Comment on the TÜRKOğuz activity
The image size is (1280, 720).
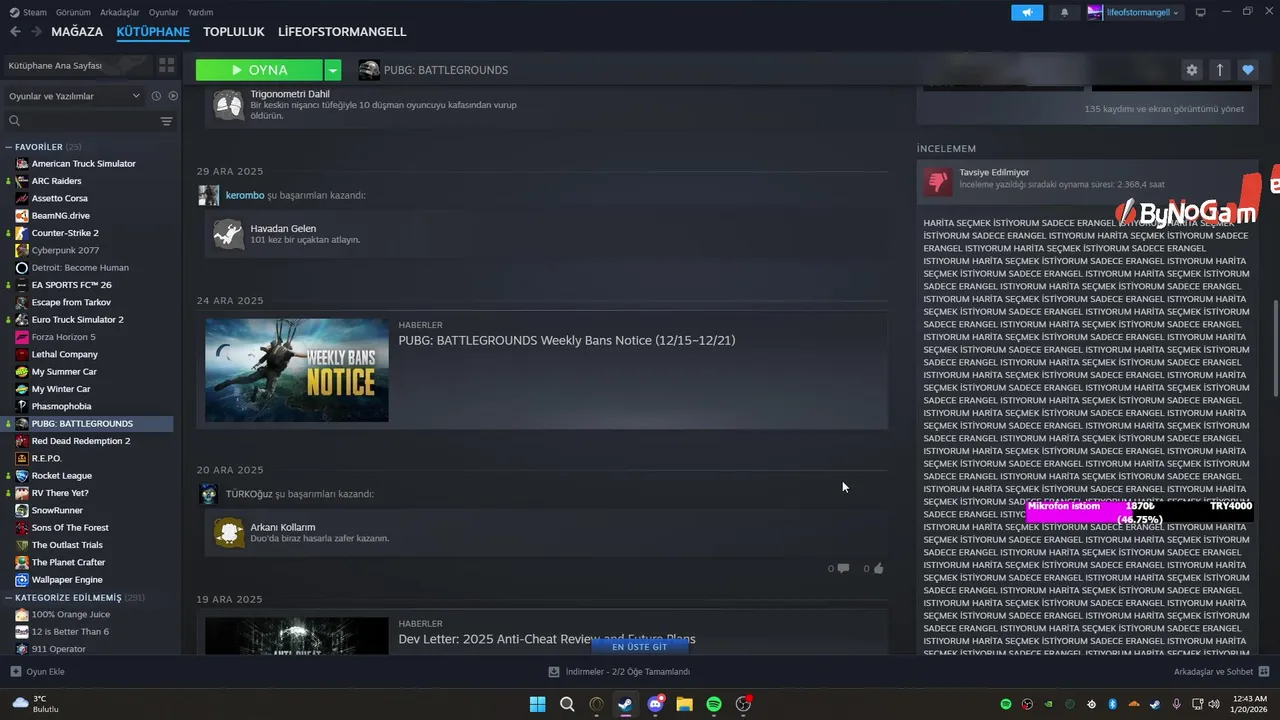(843, 568)
